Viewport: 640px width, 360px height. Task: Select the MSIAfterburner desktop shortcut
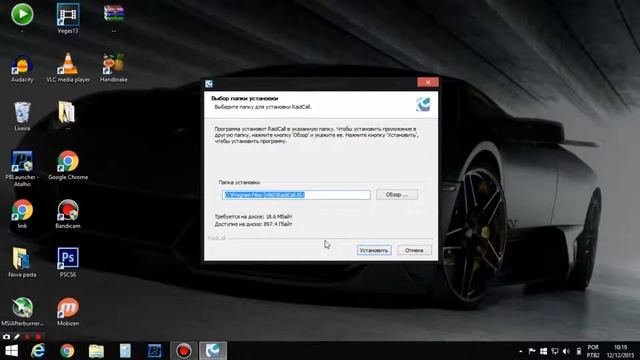(22, 311)
